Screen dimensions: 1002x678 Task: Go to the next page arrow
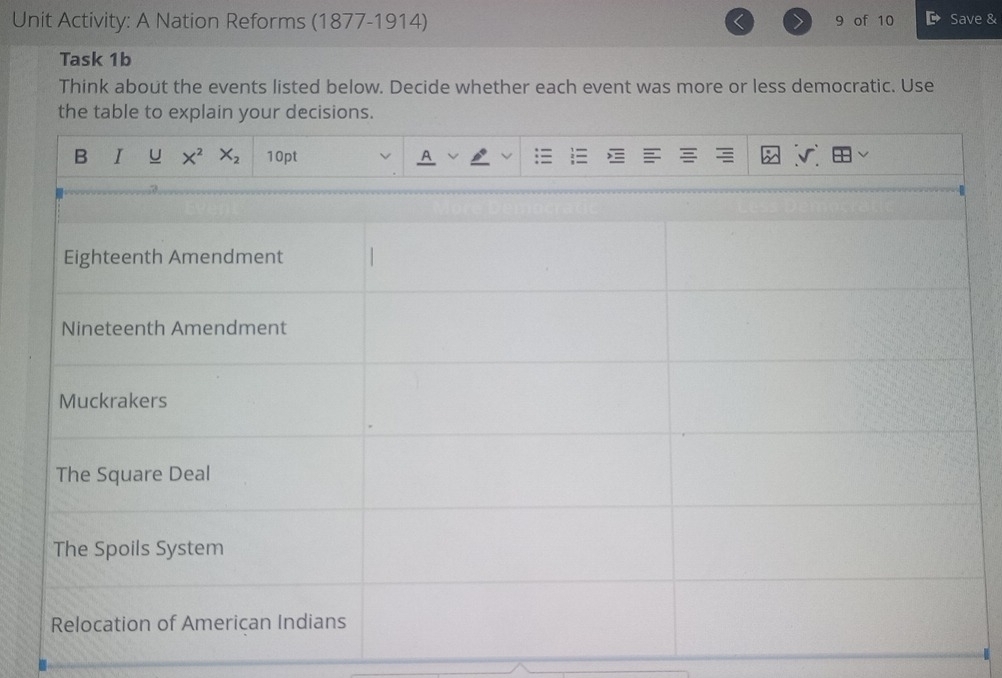pos(797,20)
